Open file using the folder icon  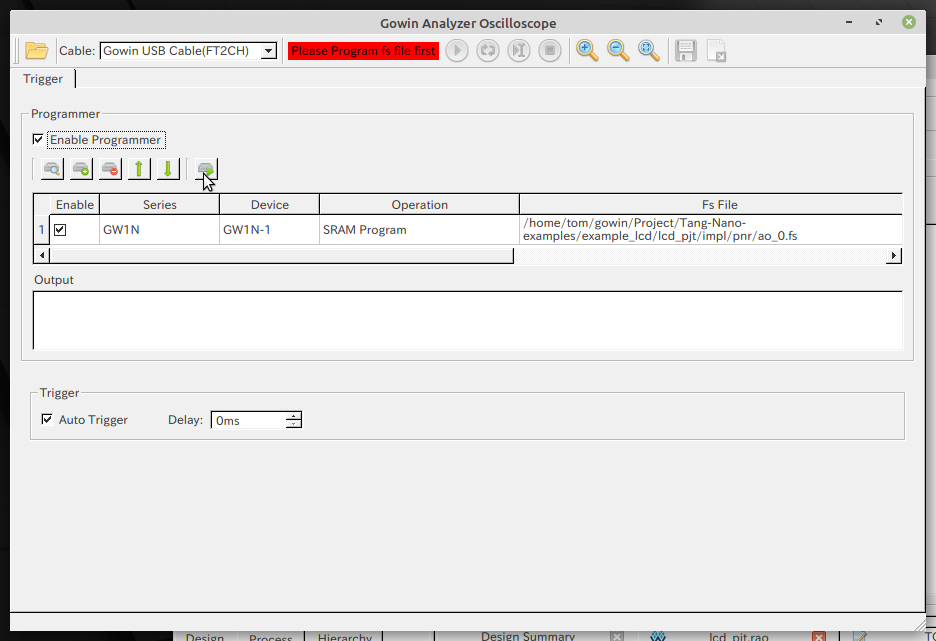(x=36, y=51)
